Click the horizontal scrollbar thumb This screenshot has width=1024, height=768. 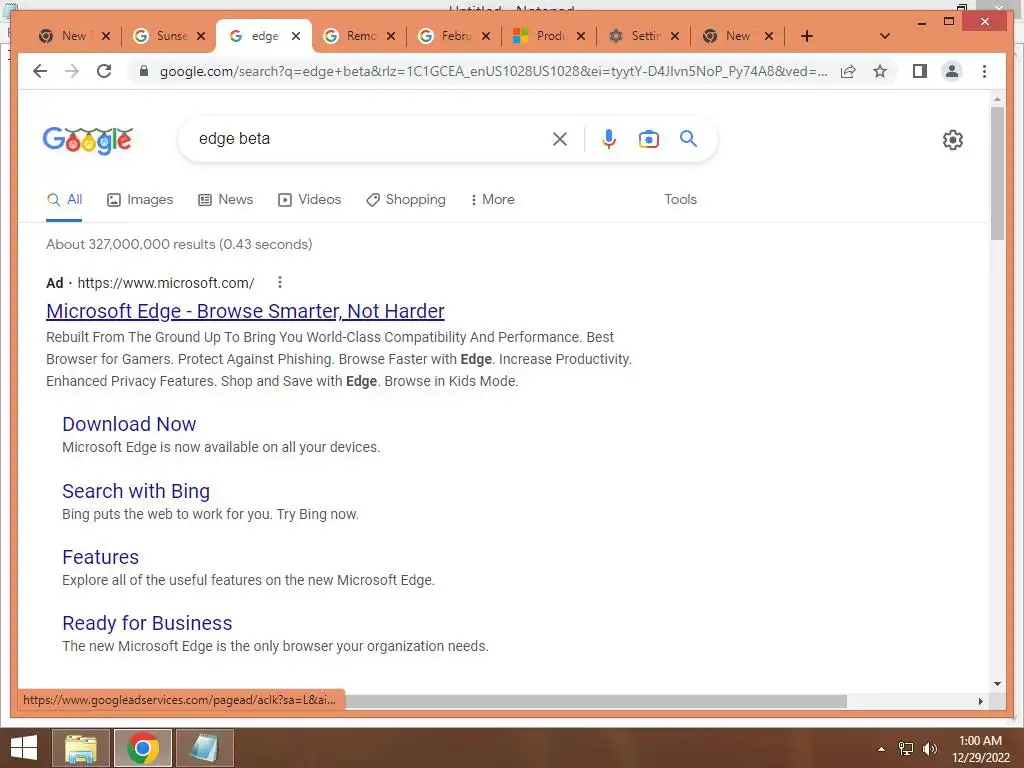tap(596, 701)
